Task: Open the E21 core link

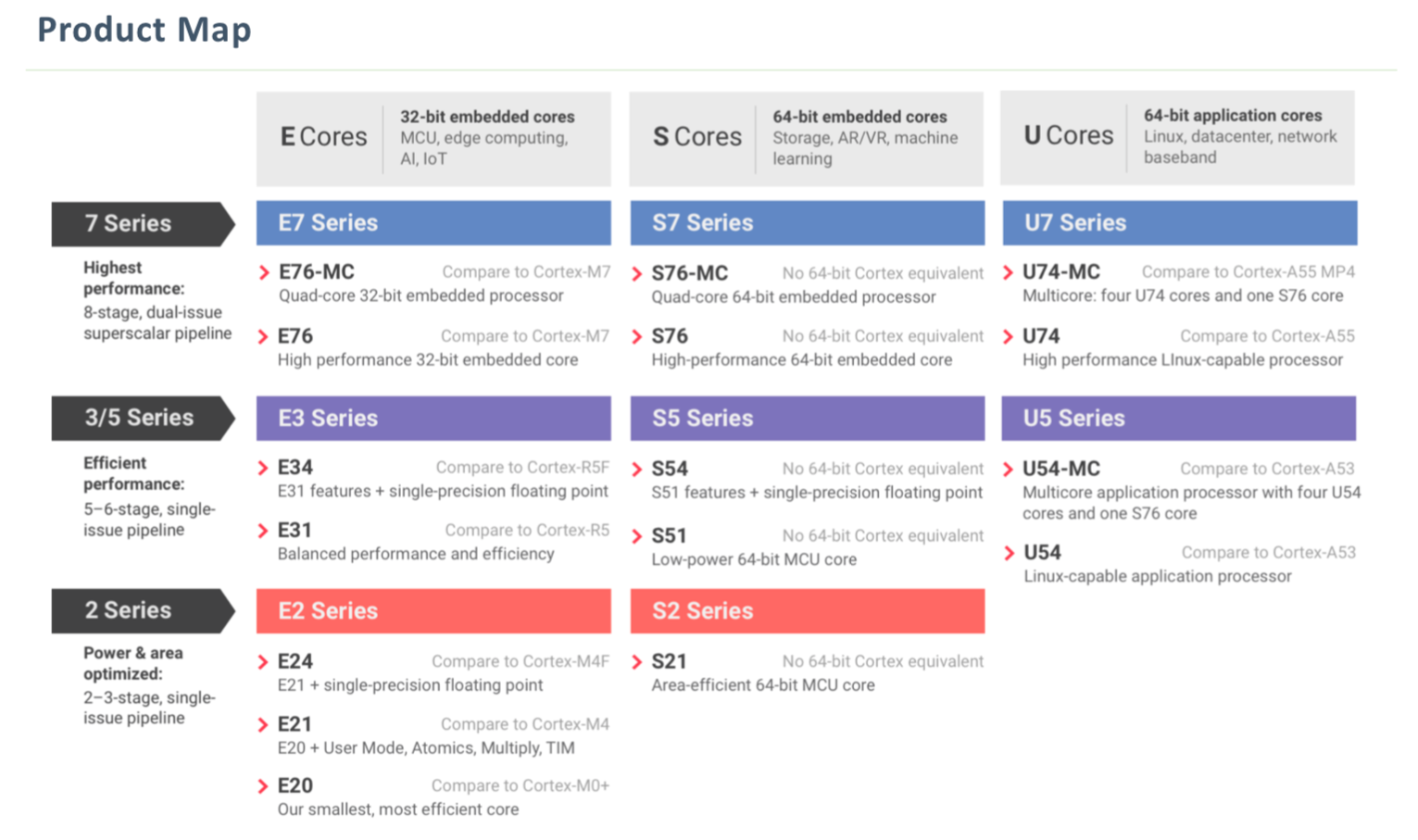Action: click(295, 724)
